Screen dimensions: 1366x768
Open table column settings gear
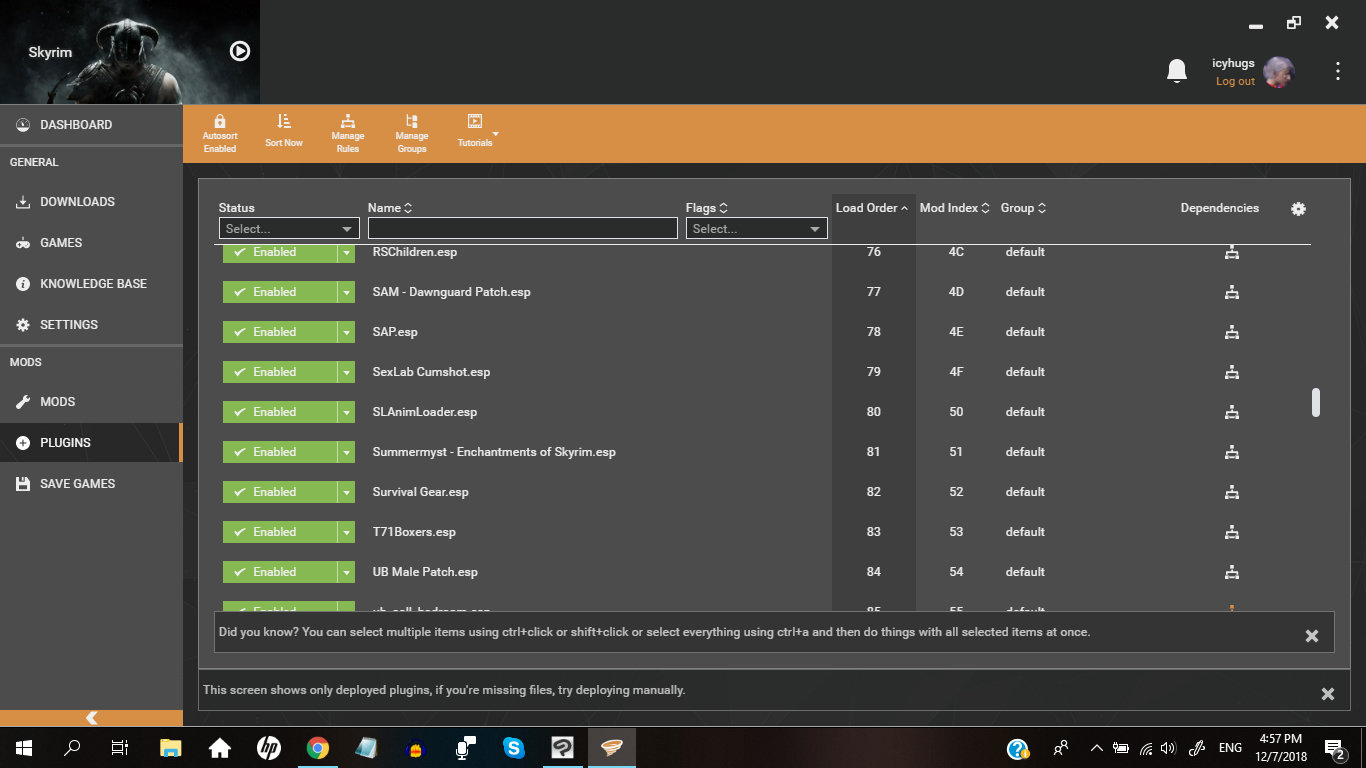tap(1298, 209)
